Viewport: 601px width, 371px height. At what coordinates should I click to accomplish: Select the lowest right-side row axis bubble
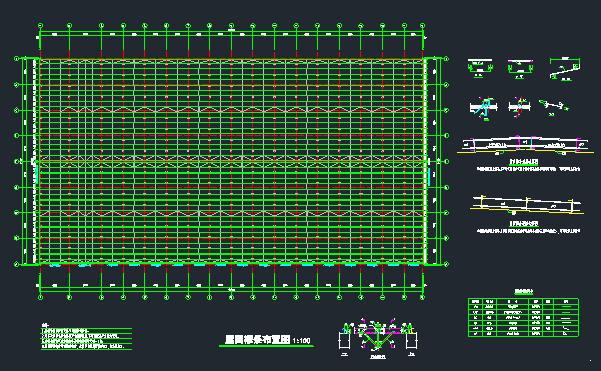pyautogui.click(x=446, y=264)
